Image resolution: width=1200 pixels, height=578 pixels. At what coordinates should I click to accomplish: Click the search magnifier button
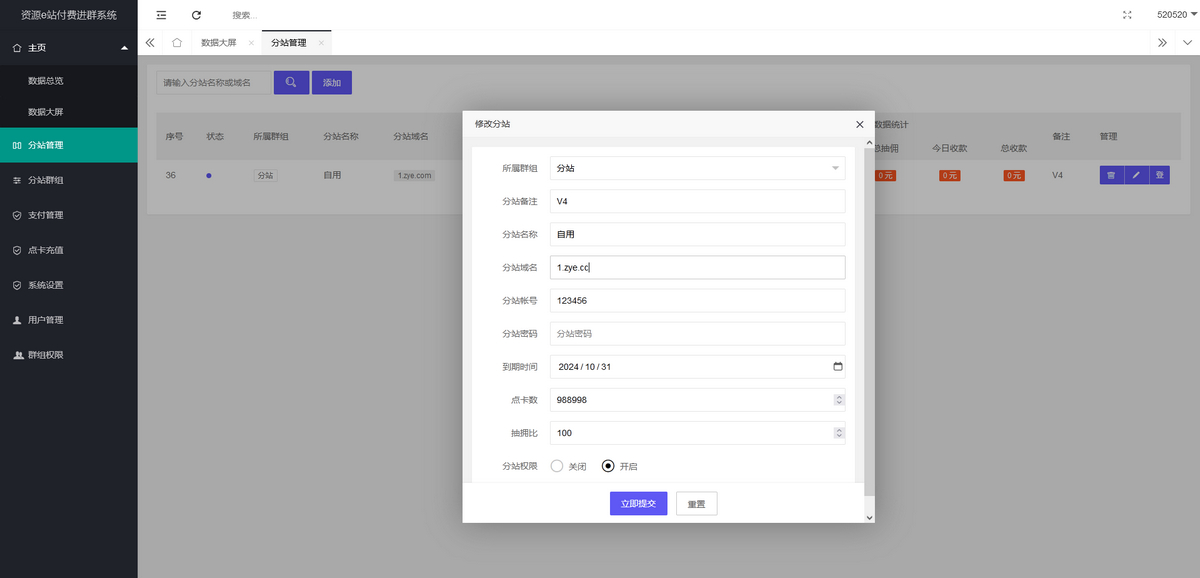[x=291, y=83]
